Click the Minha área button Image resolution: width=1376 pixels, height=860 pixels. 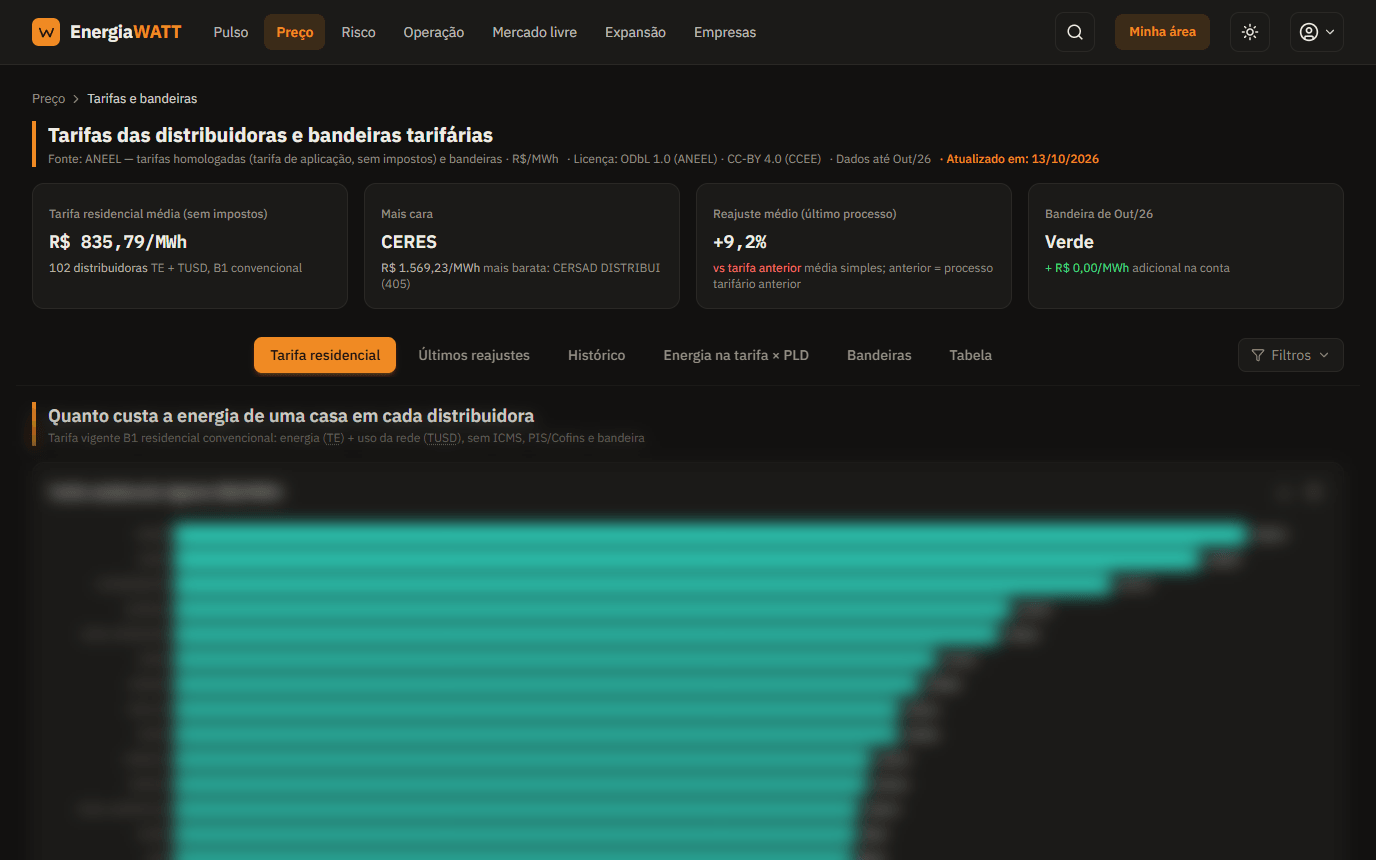[x=1162, y=32]
